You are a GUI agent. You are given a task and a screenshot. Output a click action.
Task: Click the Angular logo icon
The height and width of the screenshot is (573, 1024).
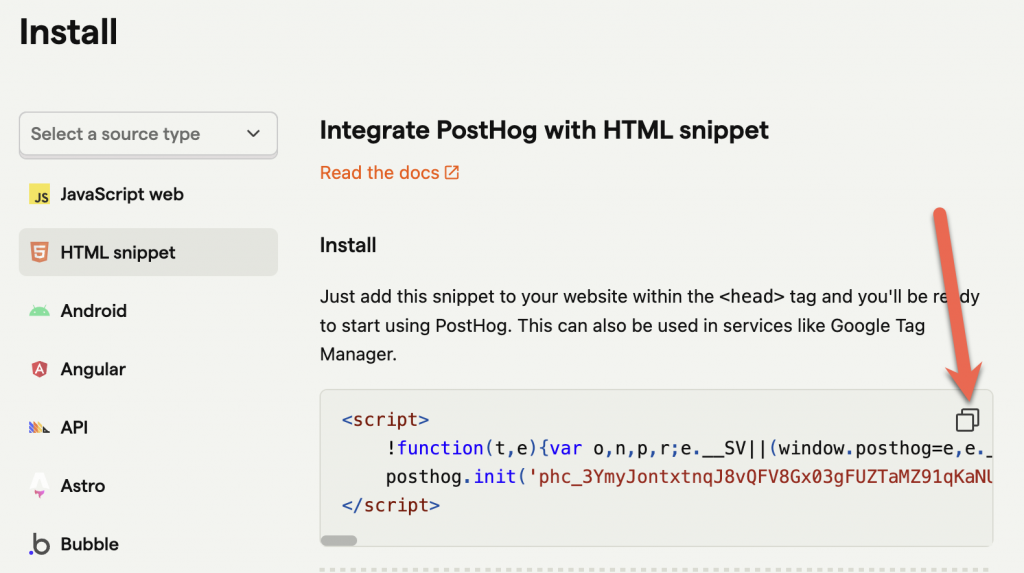tap(39, 369)
